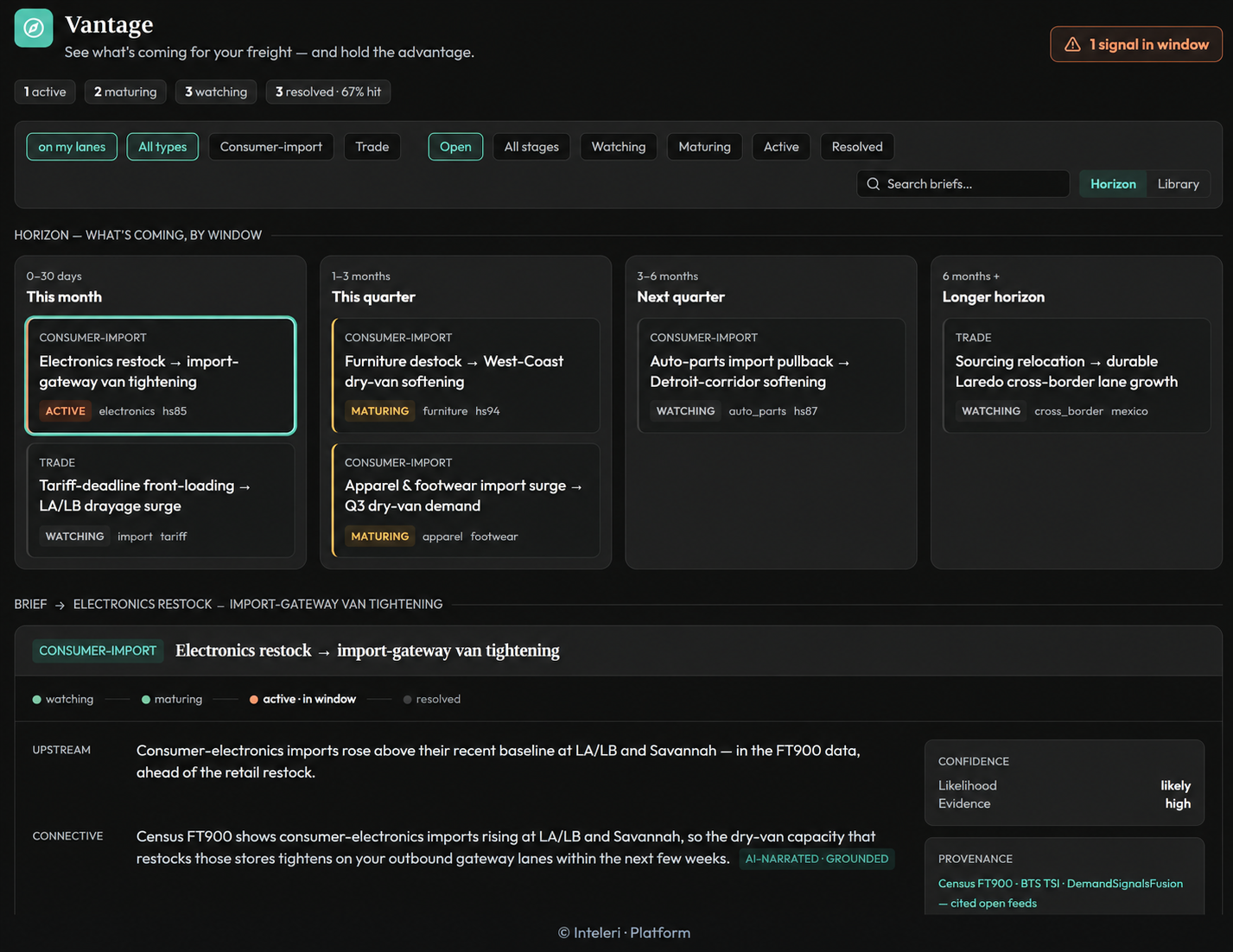Filter briefs by Consumer-import type
The width and height of the screenshot is (1233, 952).
coord(271,147)
